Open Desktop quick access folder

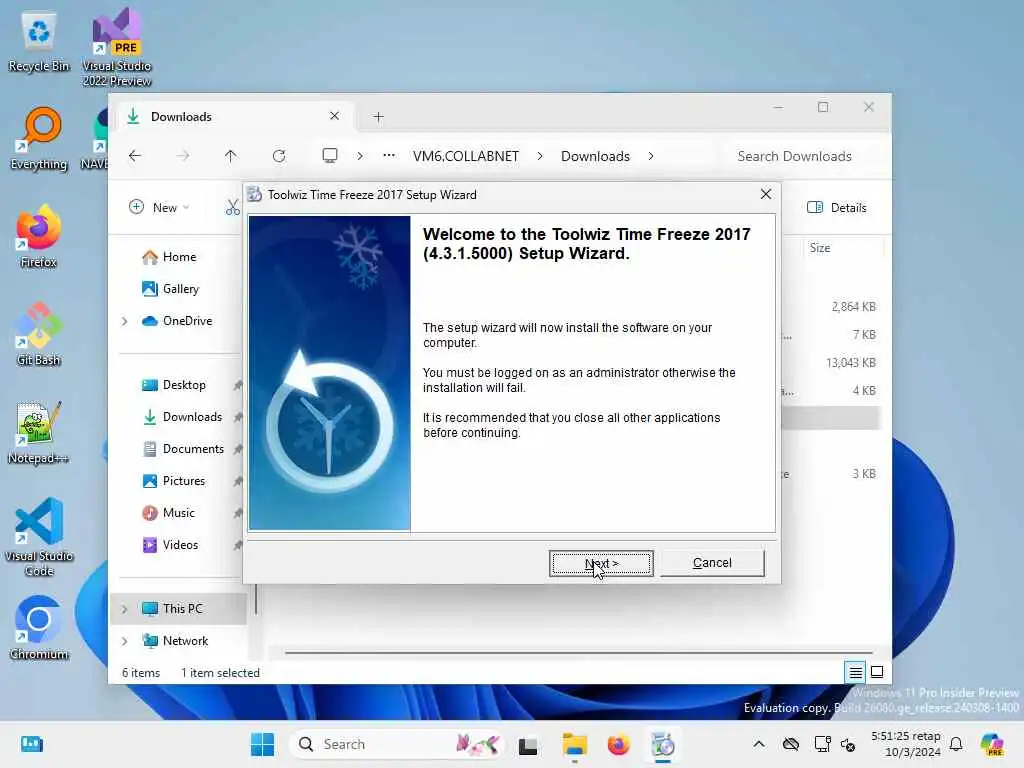pyautogui.click(x=184, y=385)
